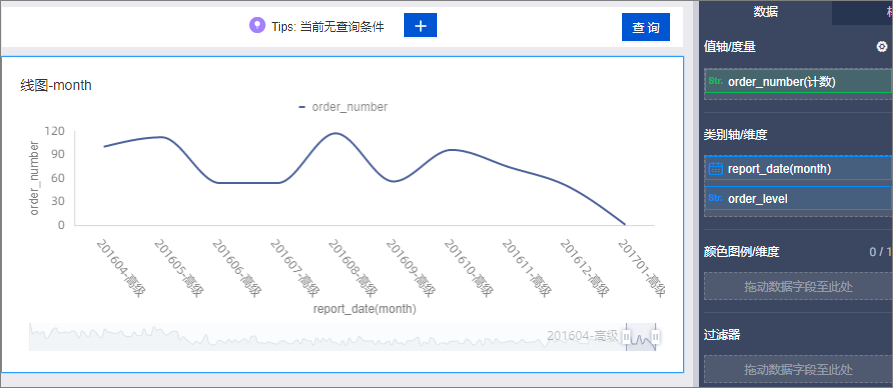
Task: Click the chart title 线图-month
Action: (56, 85)
